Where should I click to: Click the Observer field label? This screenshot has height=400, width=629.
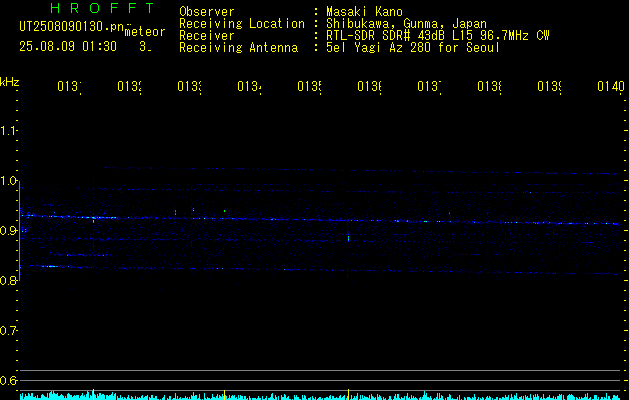click(x=207, y=12)
